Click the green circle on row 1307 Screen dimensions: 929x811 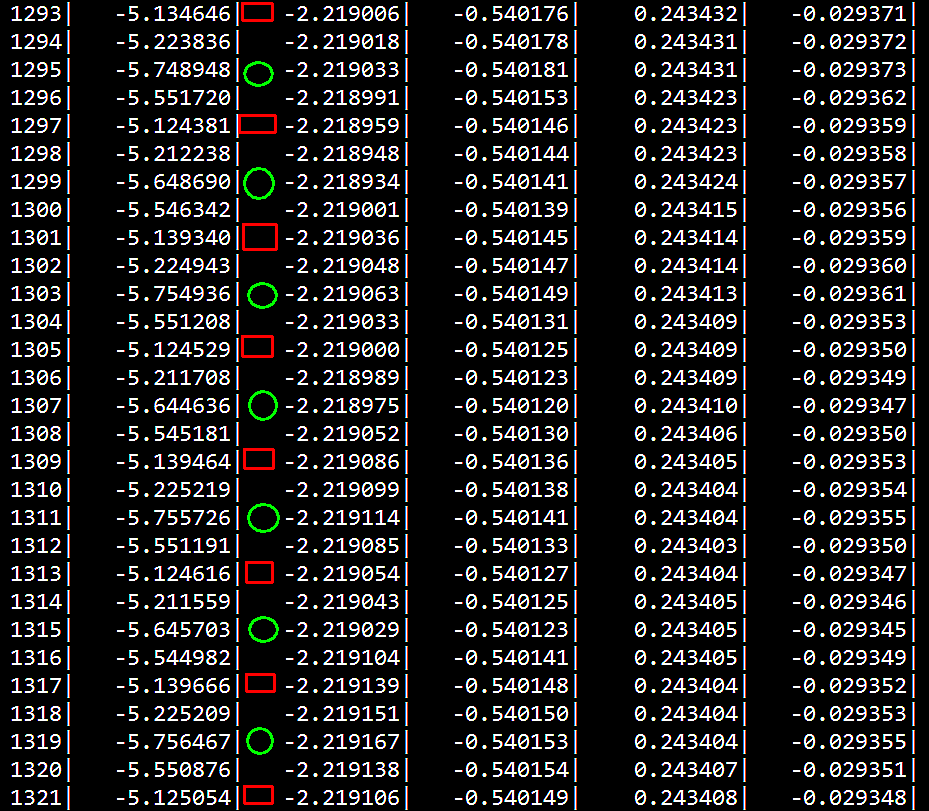tap(262, 405)
